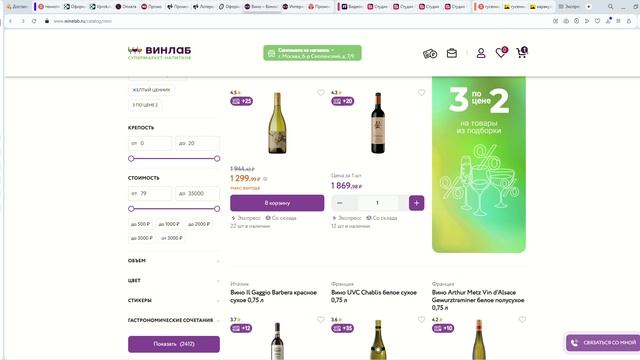640x360 pixels.
Task: Decrease red wine quantity with minus
Action: pos(340,203)
